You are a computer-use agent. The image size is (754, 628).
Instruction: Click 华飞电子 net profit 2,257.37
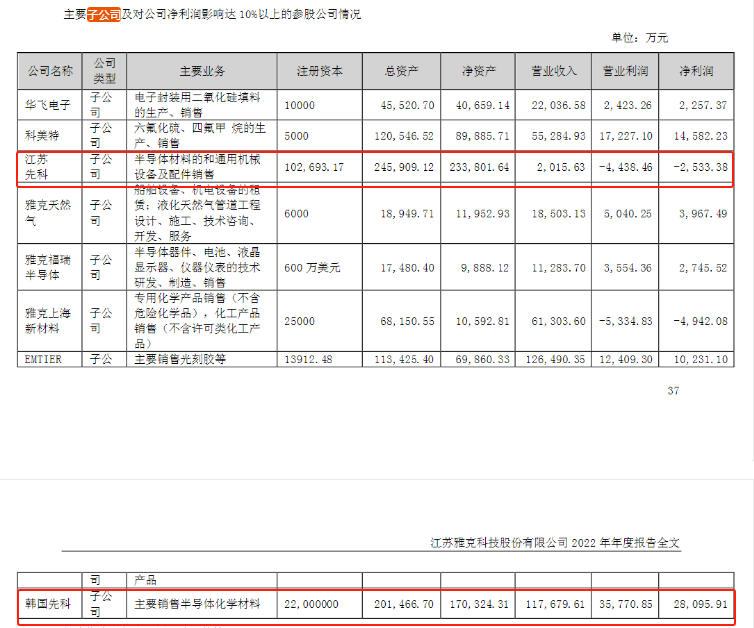pos(703,105)
